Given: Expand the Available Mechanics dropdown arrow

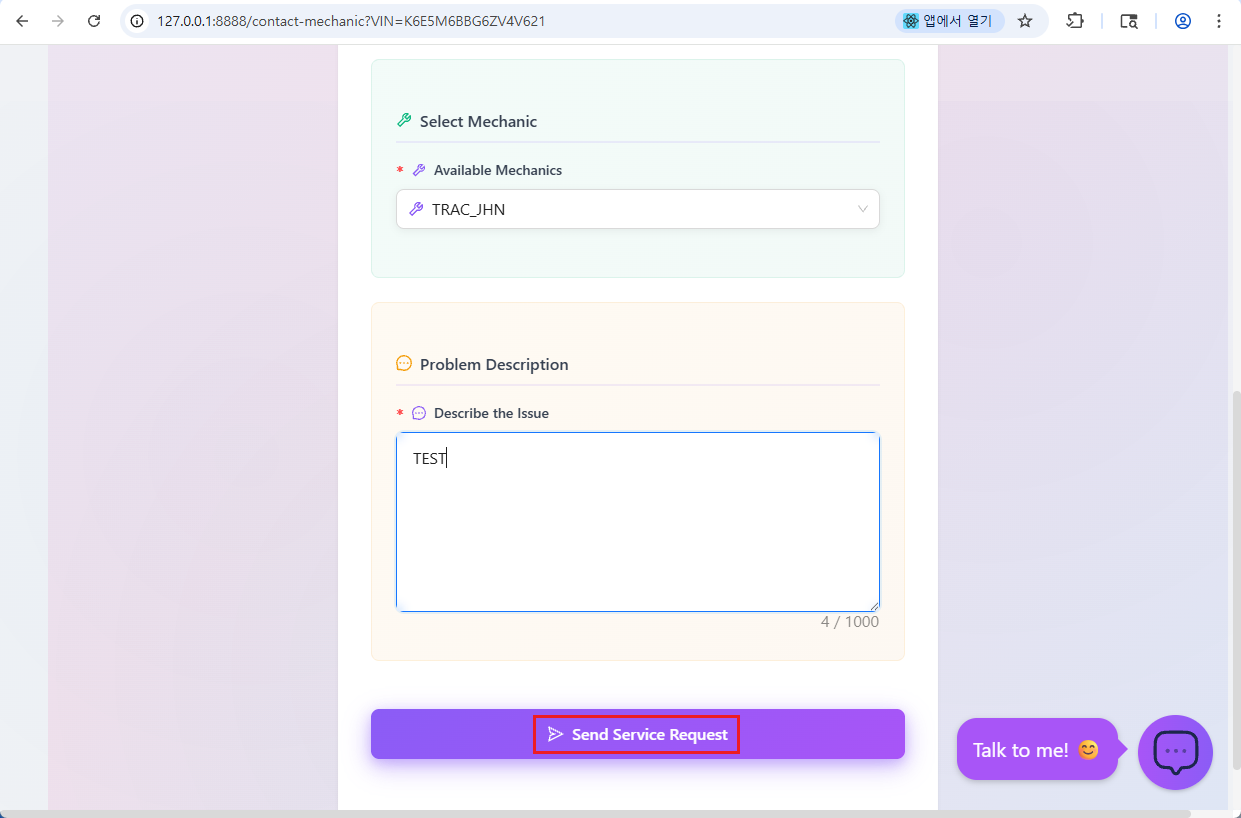Looking at the screenshot, I should point(862,209).
